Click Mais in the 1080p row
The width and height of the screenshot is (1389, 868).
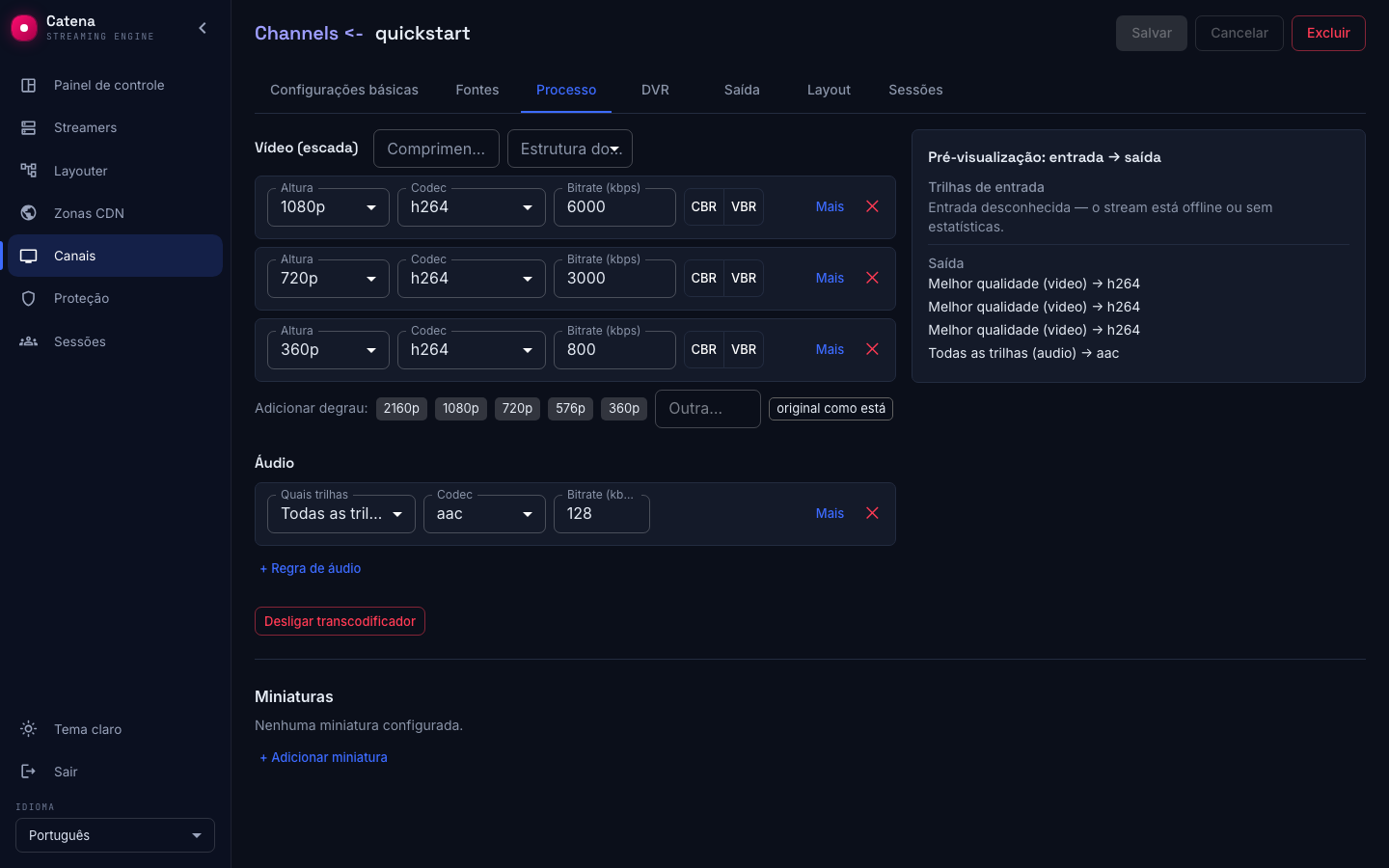(830, 206)
